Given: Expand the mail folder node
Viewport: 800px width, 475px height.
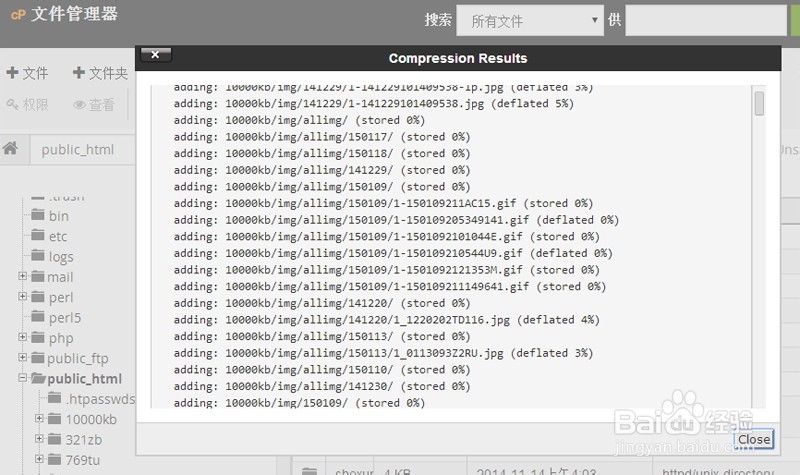Looking at the screenshot, I should pyautogui.click(x=22, y=276).
